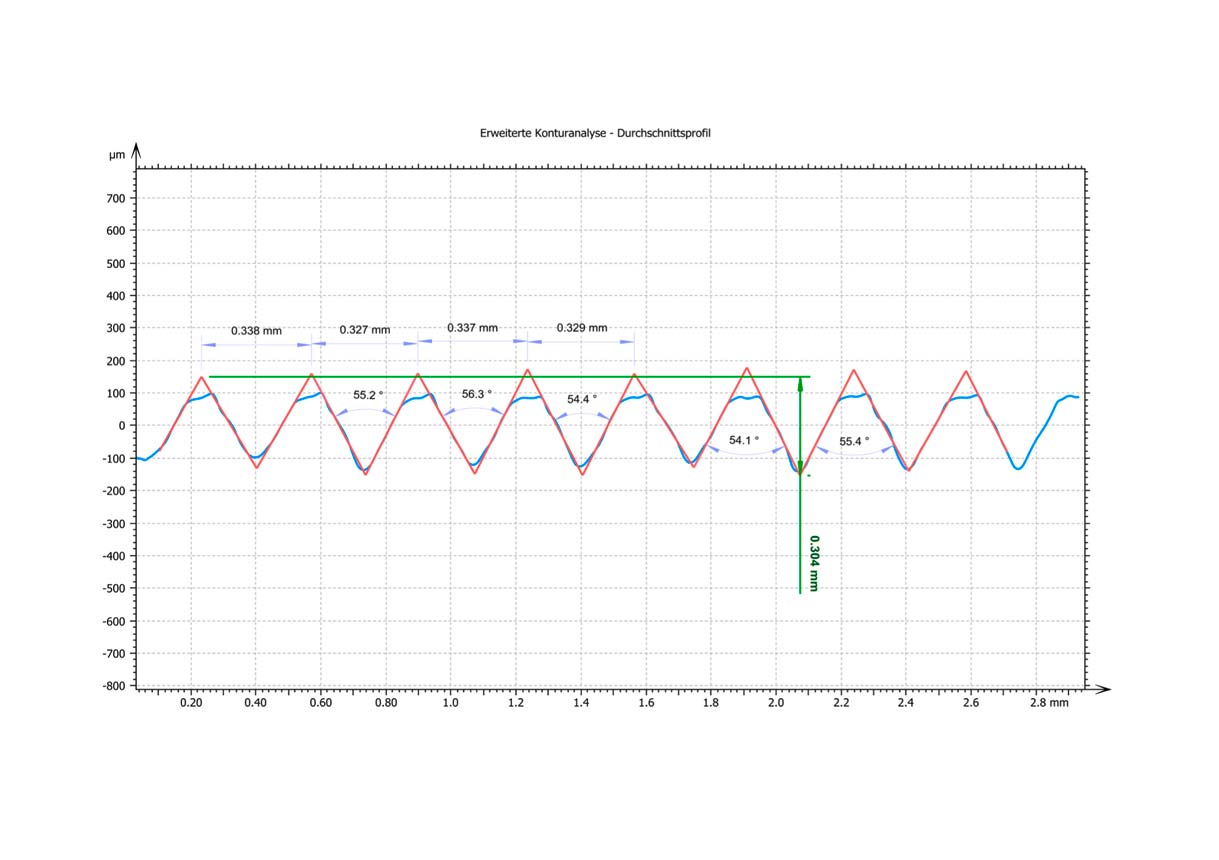Click the -800 tick on Y axis

click(x=113, y=686)
